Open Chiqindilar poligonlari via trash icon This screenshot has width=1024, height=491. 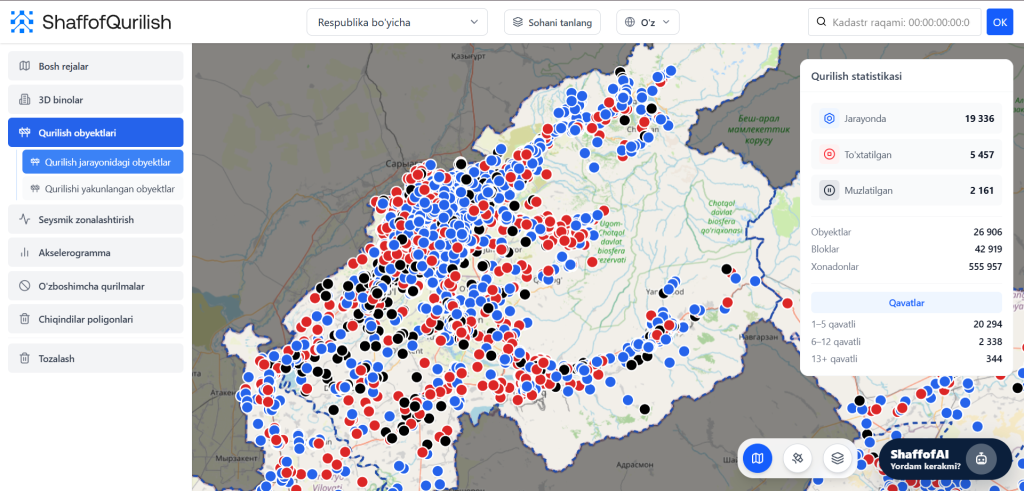[x=24, y=319]
